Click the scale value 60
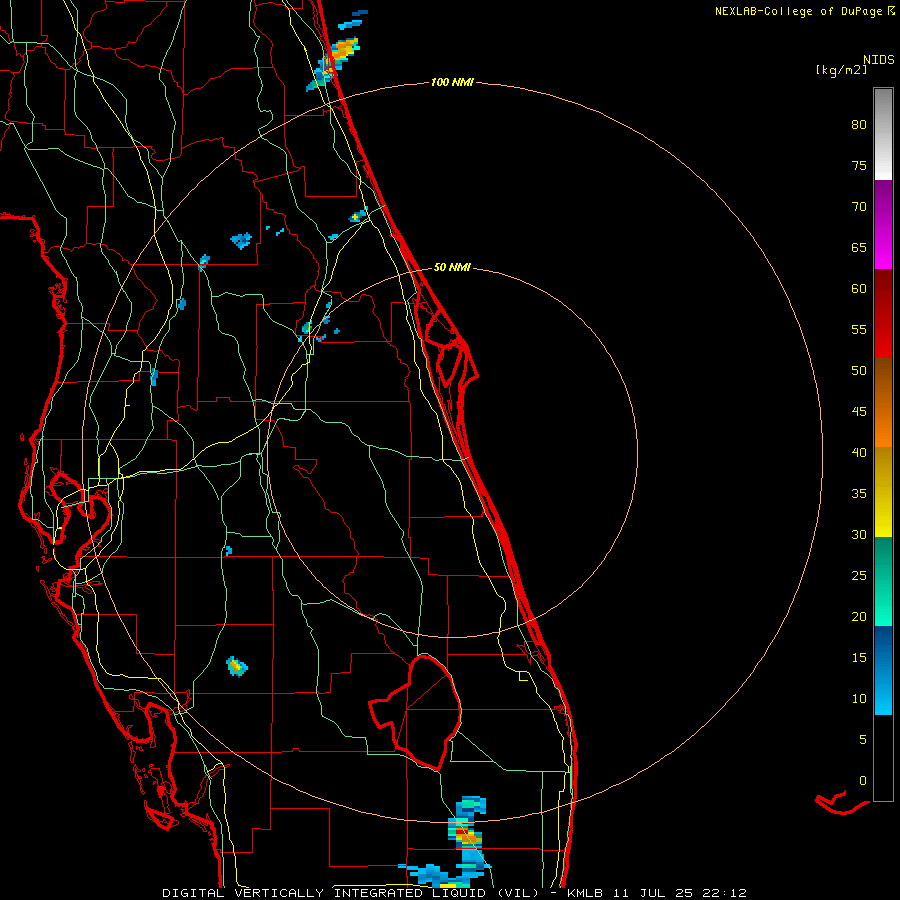This screenshot has height=900, width=900. pyautogui.click(x=859, y=289)
